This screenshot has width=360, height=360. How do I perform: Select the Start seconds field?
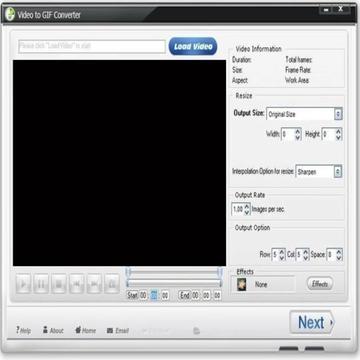click(165, 295)
